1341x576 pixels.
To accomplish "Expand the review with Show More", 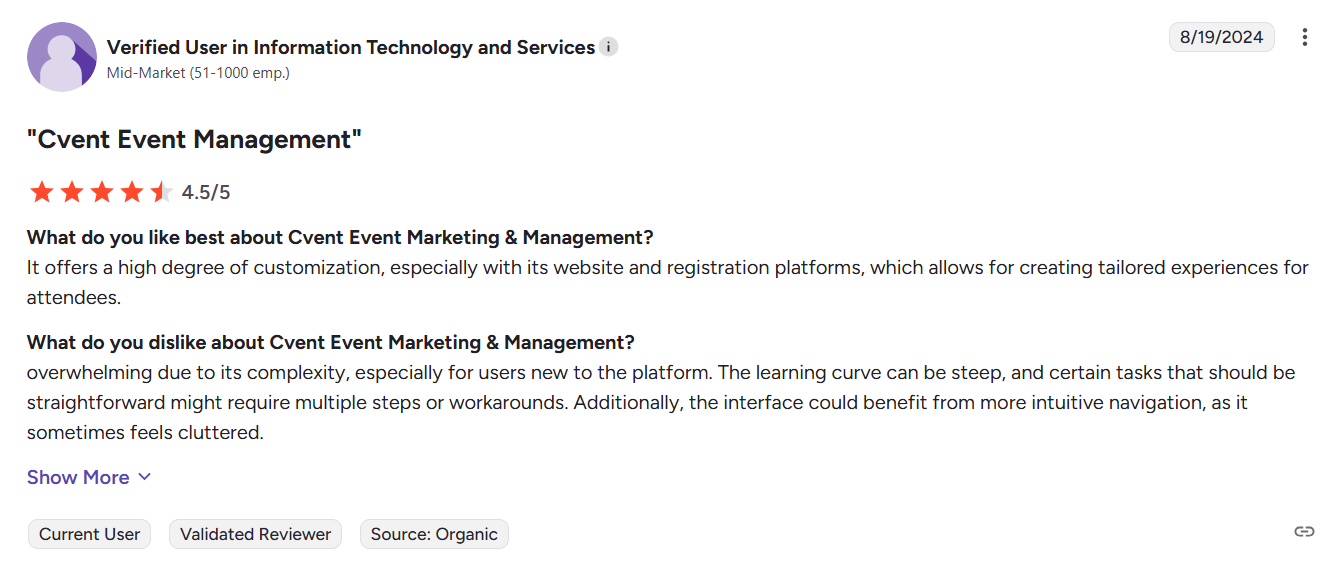I will (x=78, y=477).
